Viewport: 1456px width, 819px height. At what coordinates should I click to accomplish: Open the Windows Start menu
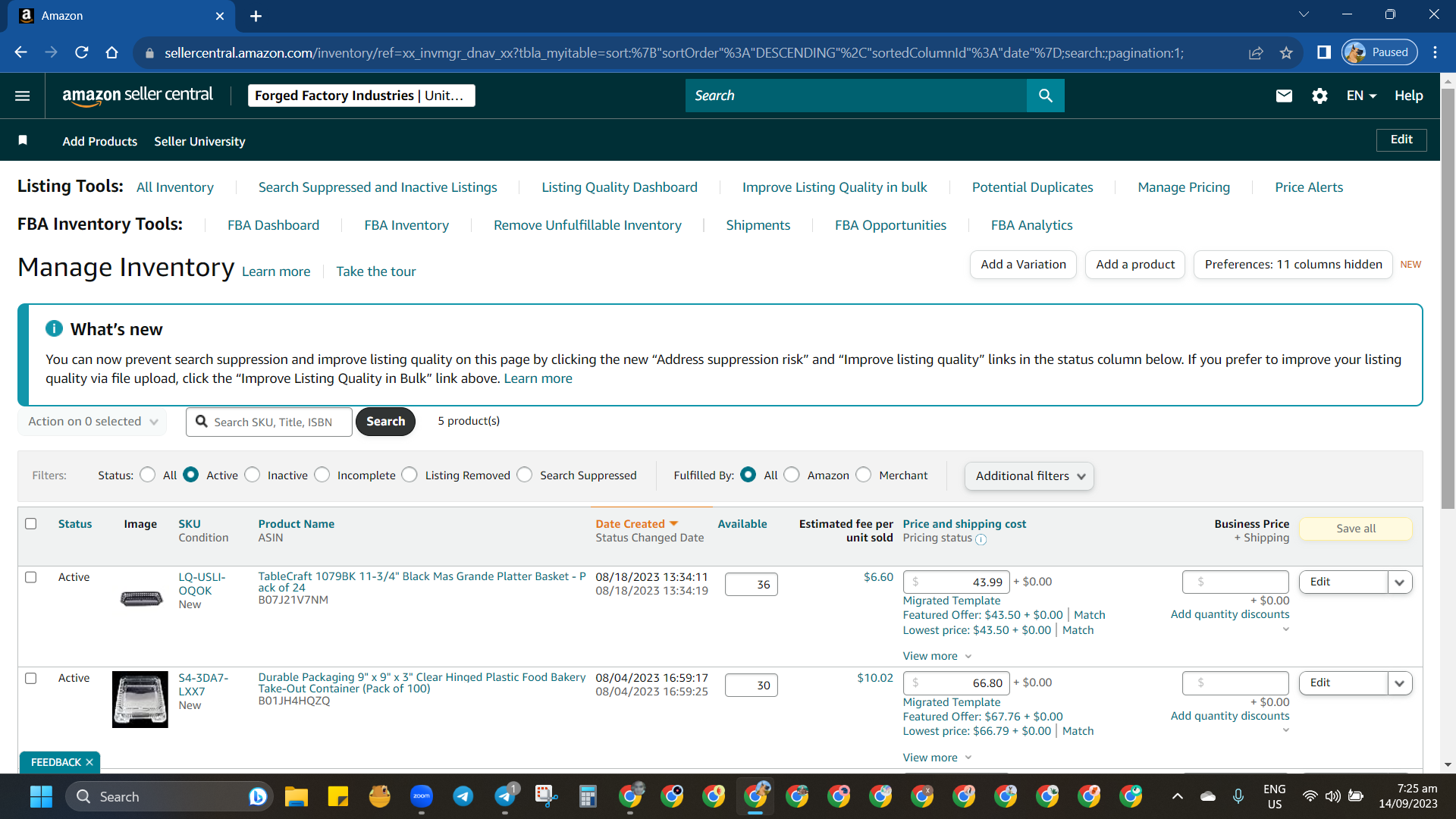(41, 796)
